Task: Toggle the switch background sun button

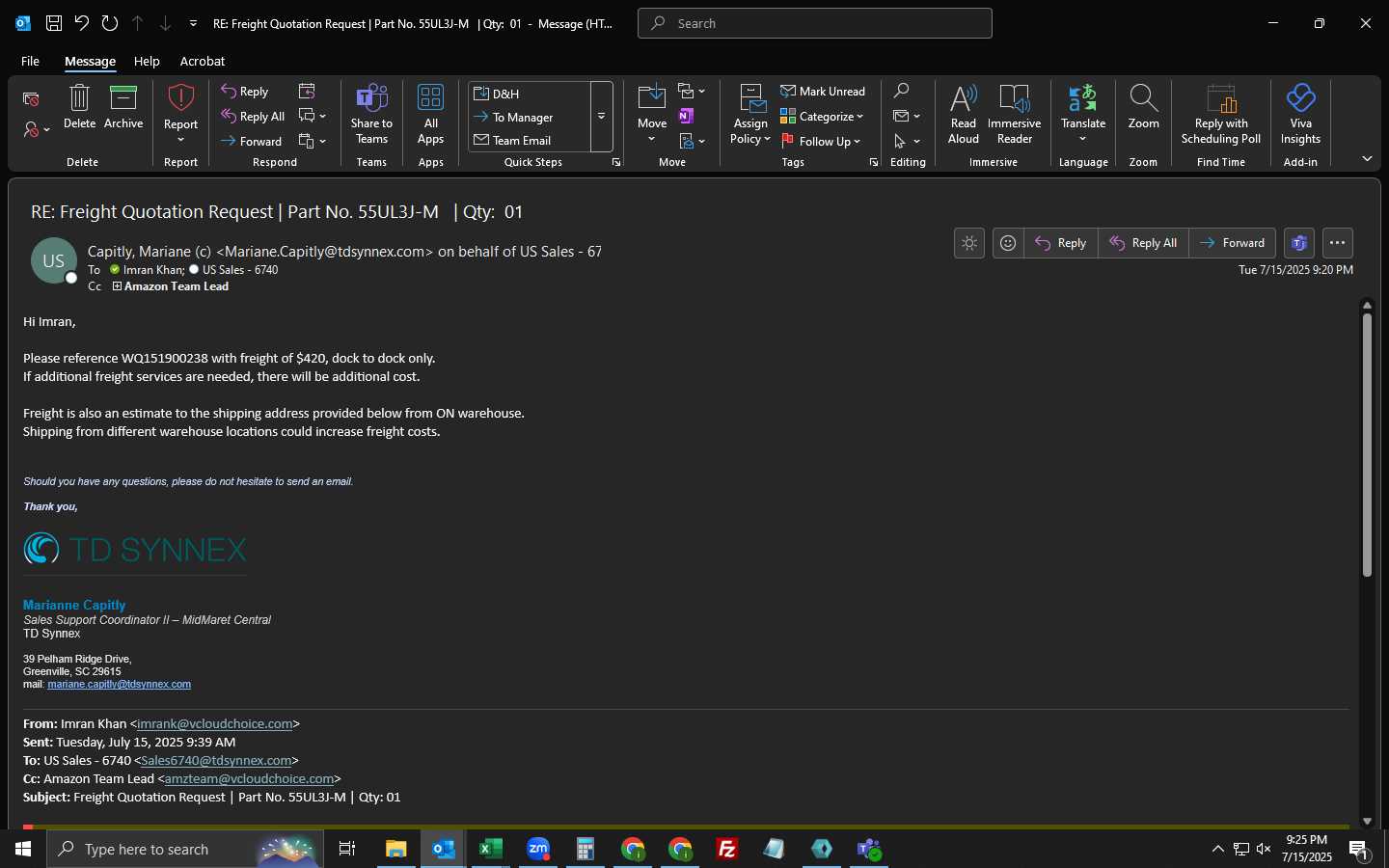Action: (969, 243)
